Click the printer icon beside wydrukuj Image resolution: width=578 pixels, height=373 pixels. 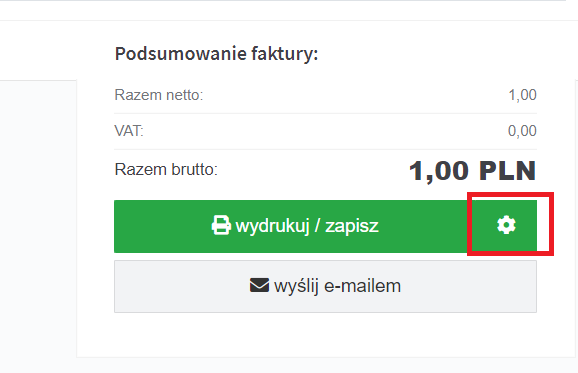pyautogui.click(x=221, y=225)
